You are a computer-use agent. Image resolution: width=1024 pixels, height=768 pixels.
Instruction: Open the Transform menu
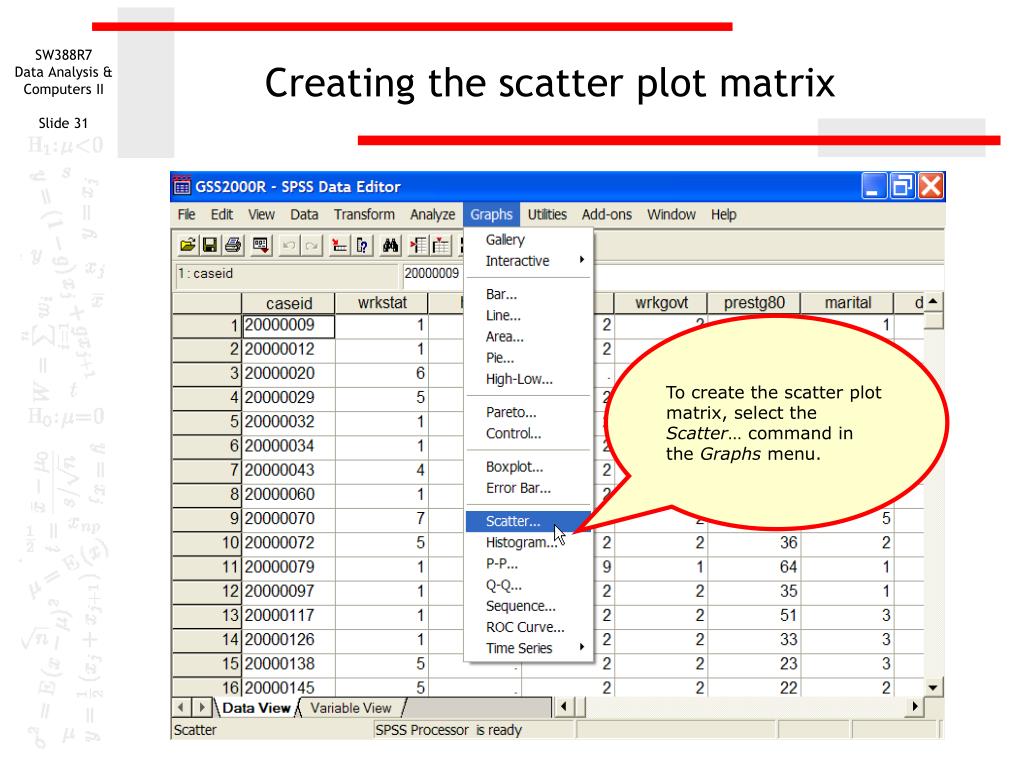click(364, 214)
